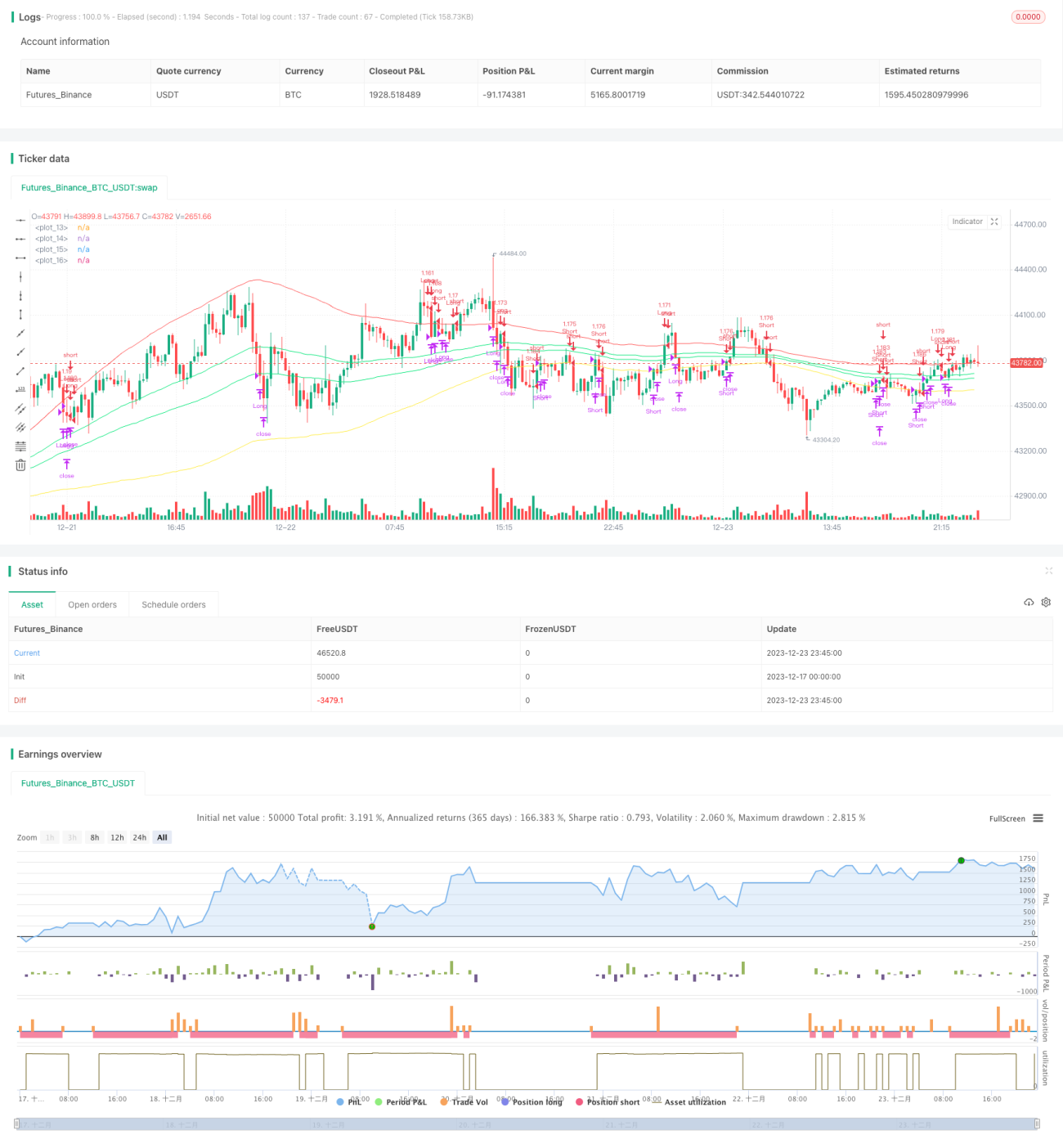This screenshot has height=1148, width=1063.
Task: Toggle PnL series in chart legend
Action: [349, 1101]
